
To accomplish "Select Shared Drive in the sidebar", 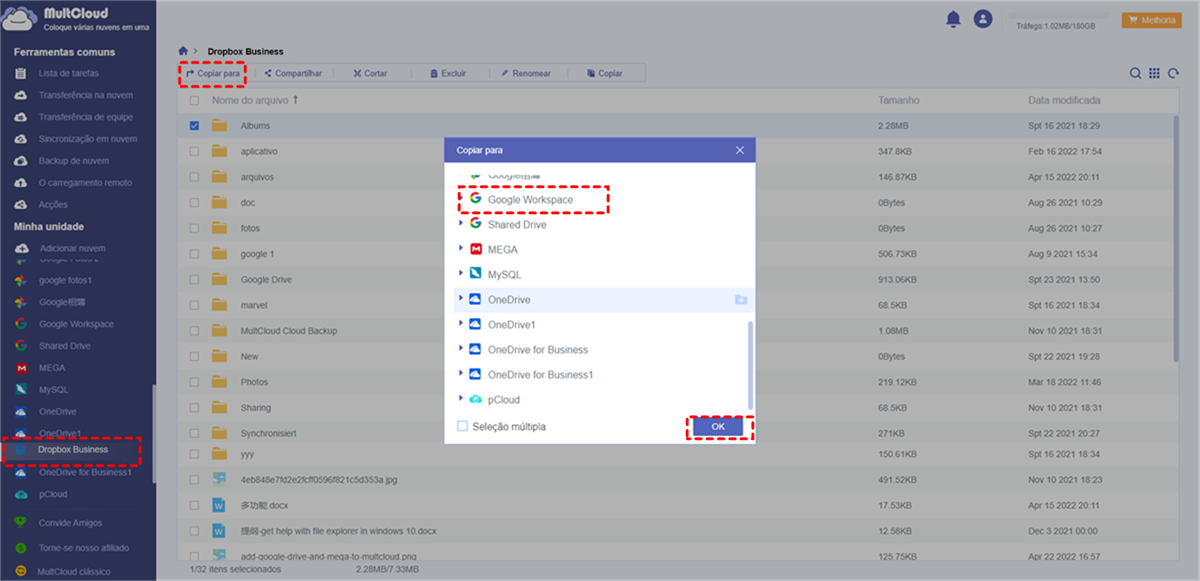I will click(65, 346).
